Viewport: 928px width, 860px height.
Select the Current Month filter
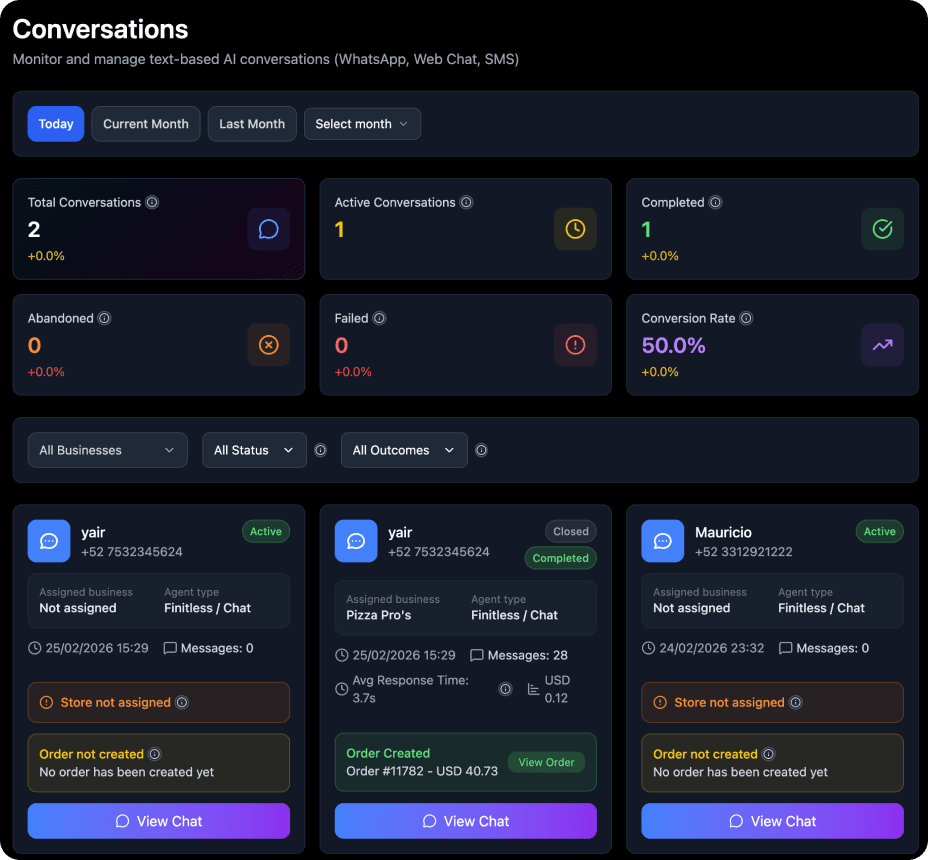(145, 124)
